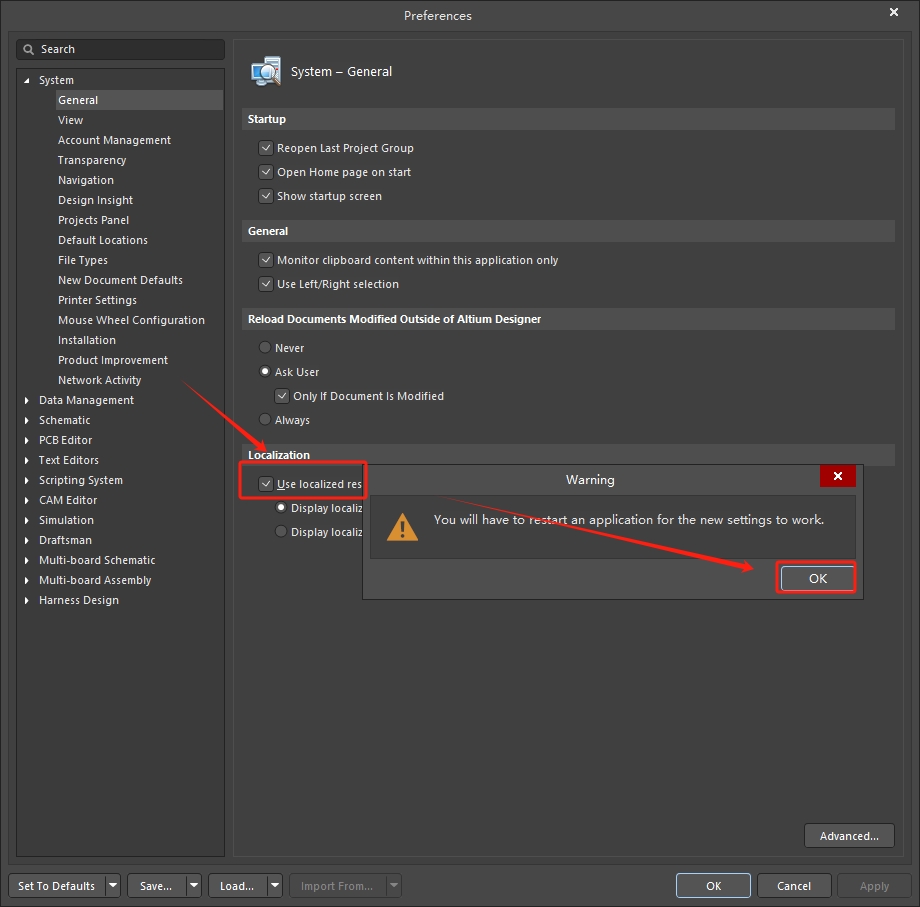Open Design Insight preferences
Viewport: 920px width, 907px height.
coord(96,200)
